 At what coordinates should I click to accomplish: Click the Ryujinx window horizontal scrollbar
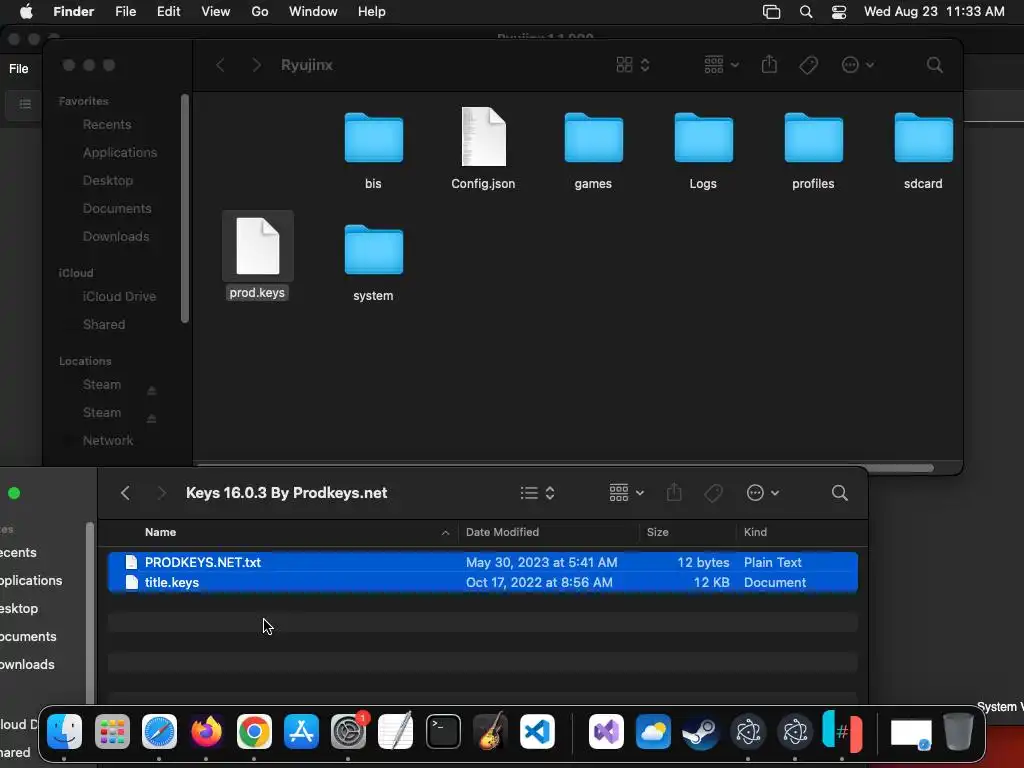click(x=565, y=467)
